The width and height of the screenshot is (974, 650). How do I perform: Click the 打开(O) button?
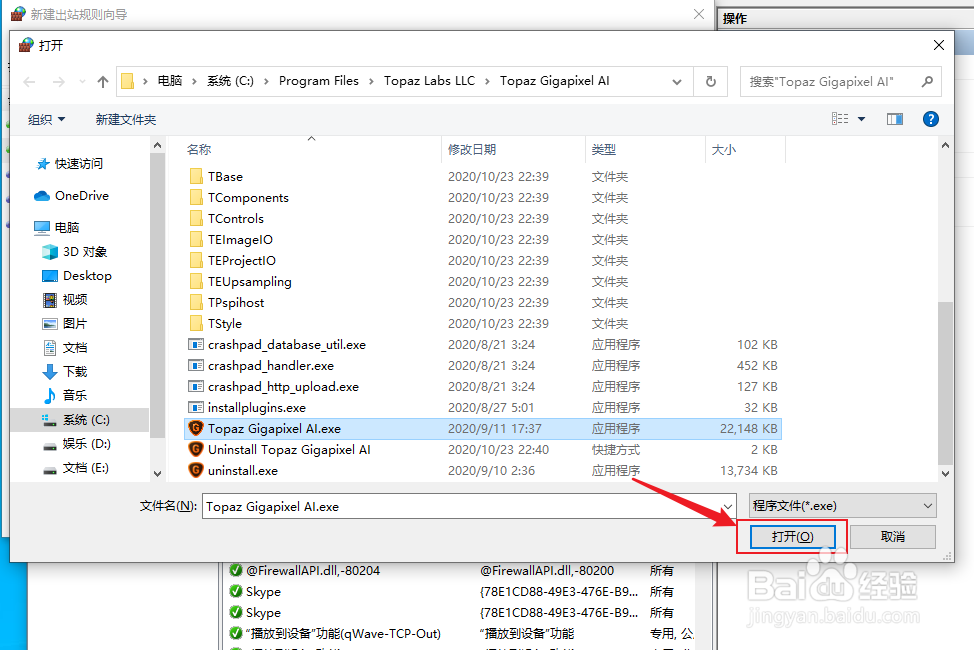pos(792,536)
